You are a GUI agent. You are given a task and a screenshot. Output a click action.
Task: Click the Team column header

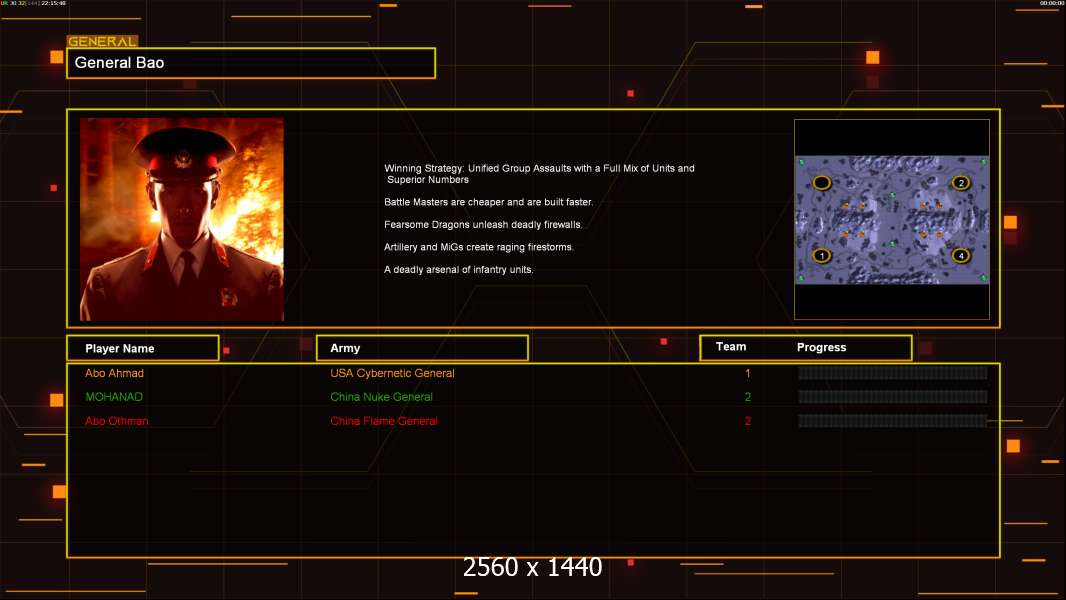[731, 347]
